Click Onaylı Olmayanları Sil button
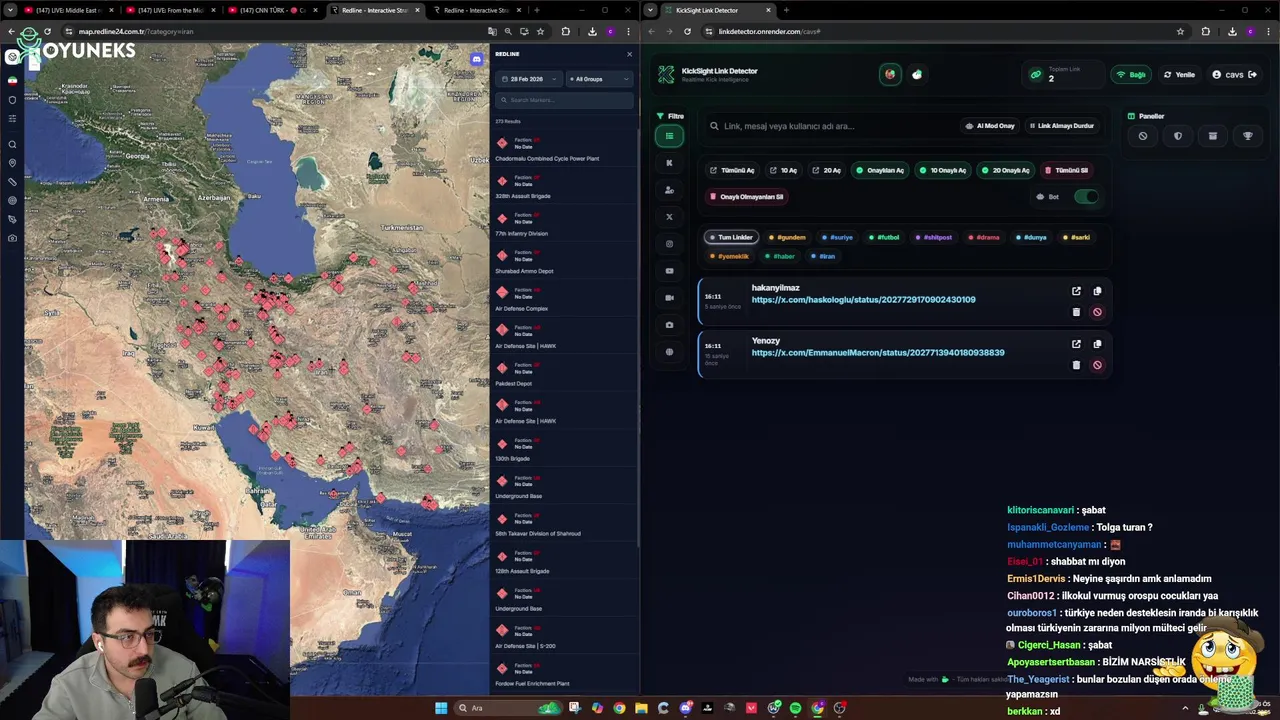 pos(746,197)
